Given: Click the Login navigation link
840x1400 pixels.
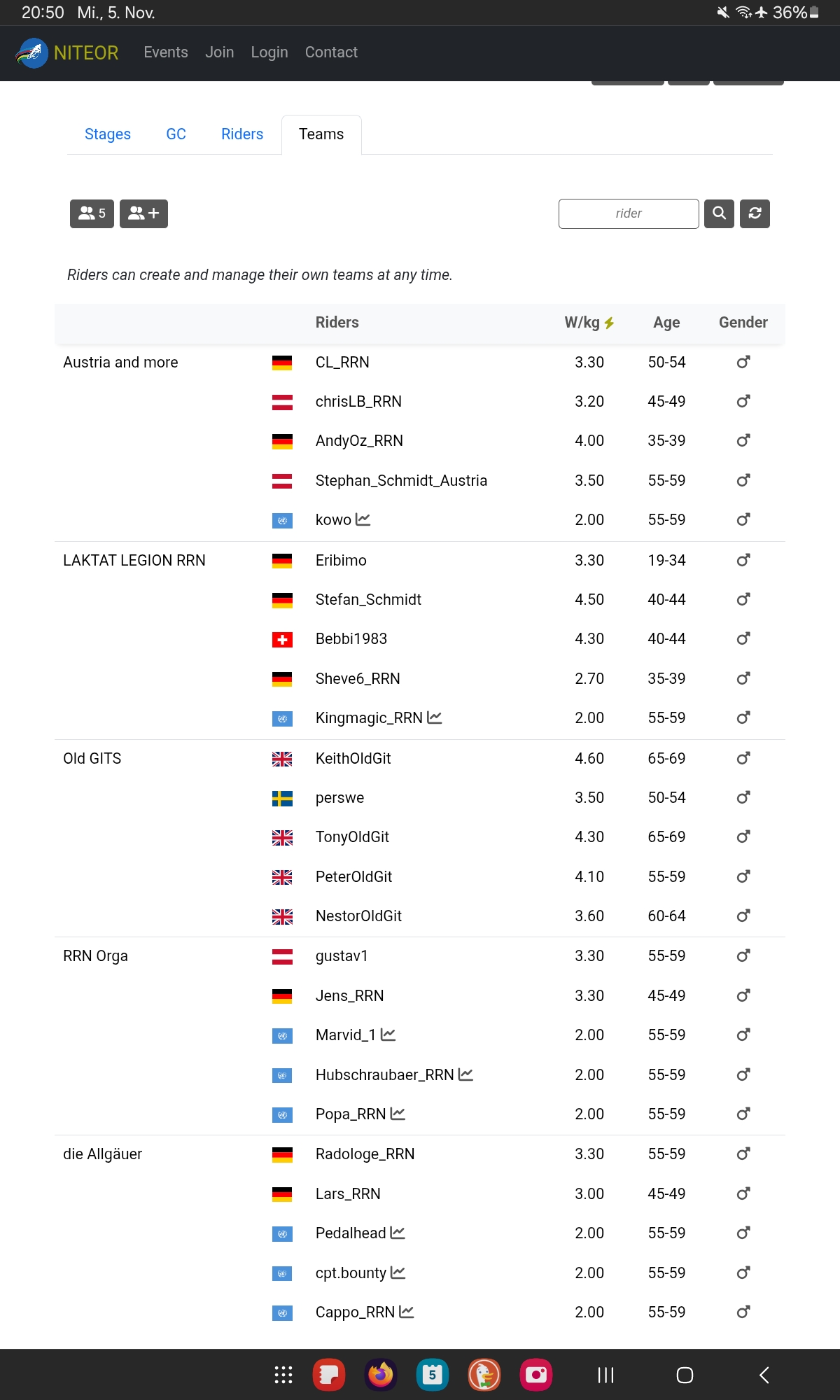Looking at the screenshot, I should tap(269, 52).
